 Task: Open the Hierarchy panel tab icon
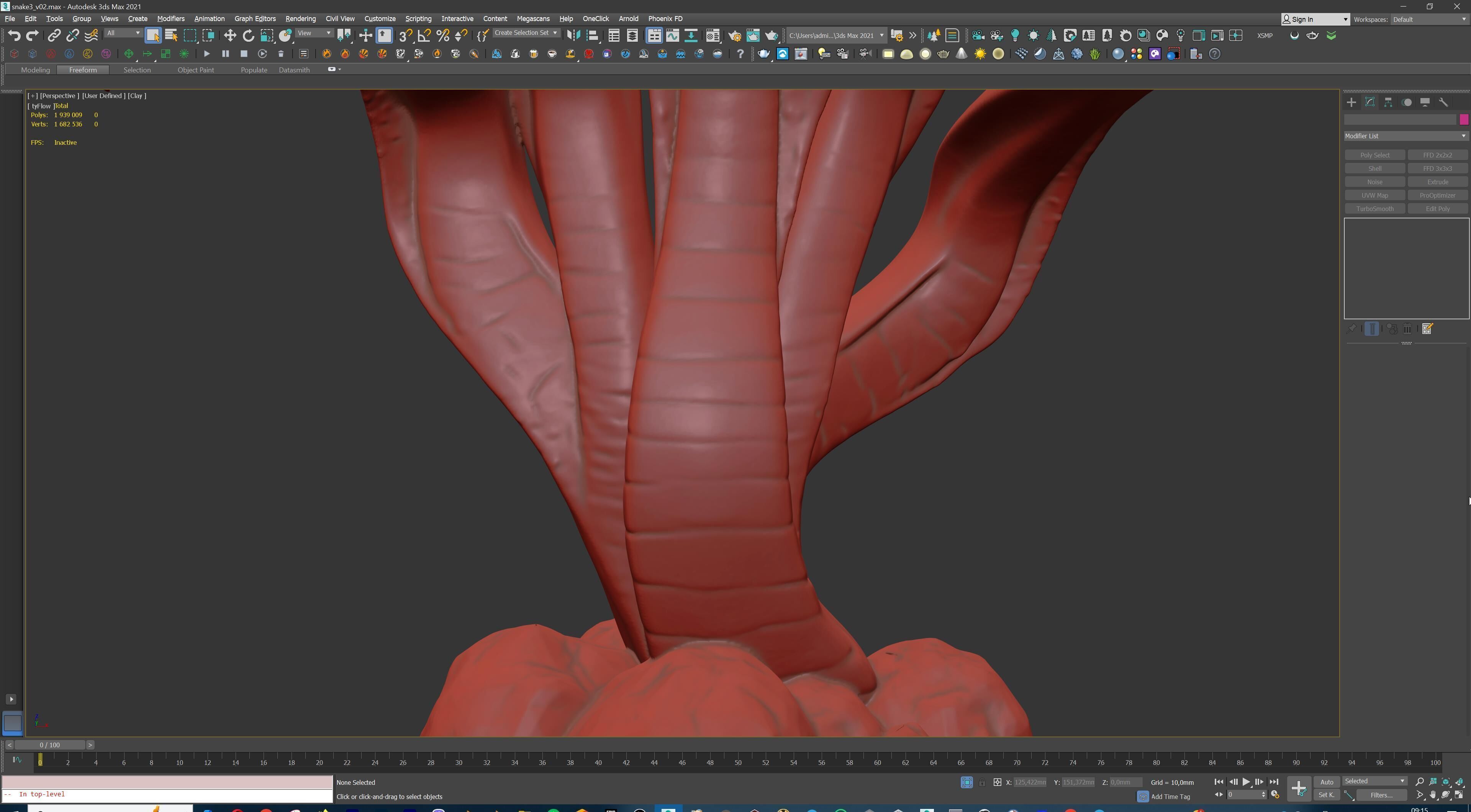tap(1388, 102)
